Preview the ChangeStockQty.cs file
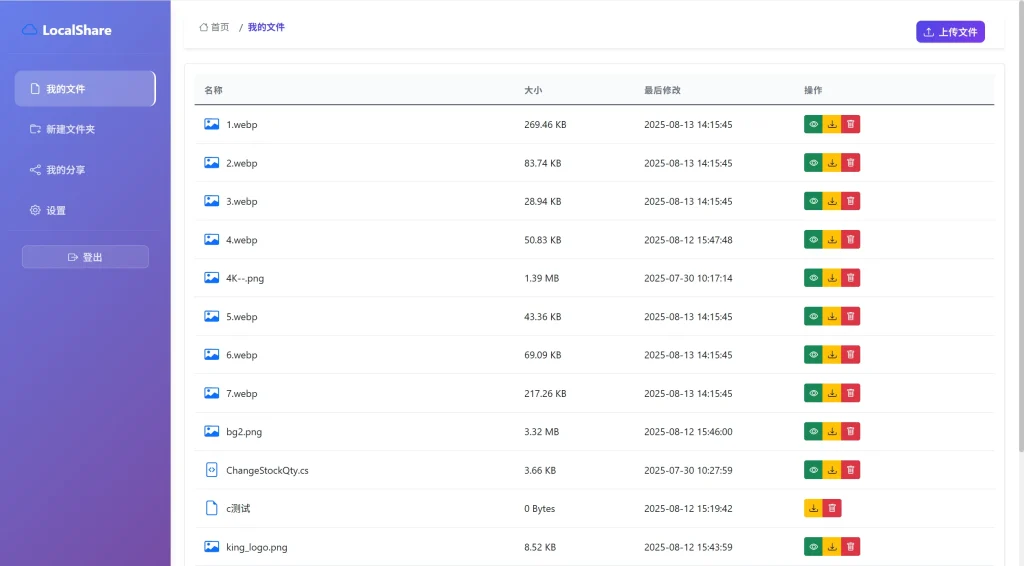1024x566 pixels. pos(813,469)
